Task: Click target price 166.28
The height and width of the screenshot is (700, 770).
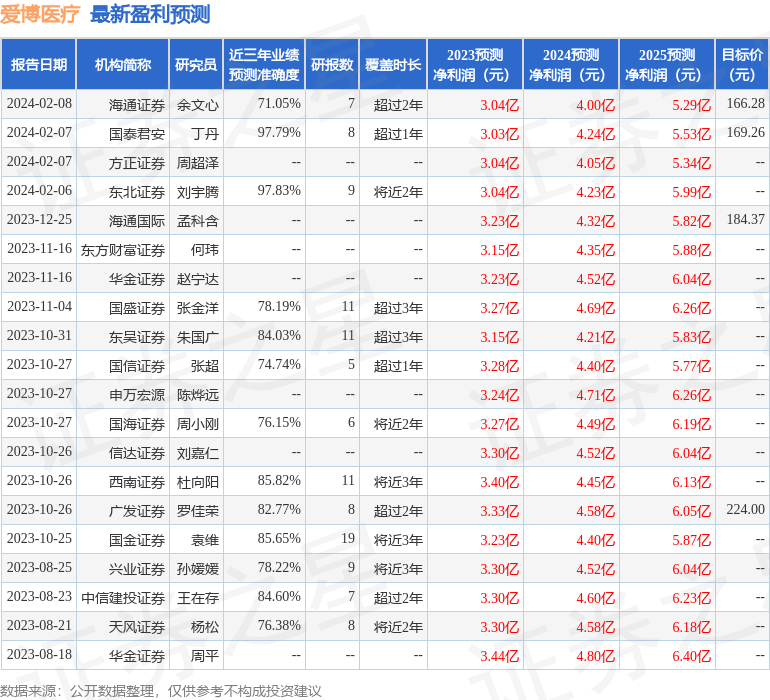Action: tap(745, 104)
